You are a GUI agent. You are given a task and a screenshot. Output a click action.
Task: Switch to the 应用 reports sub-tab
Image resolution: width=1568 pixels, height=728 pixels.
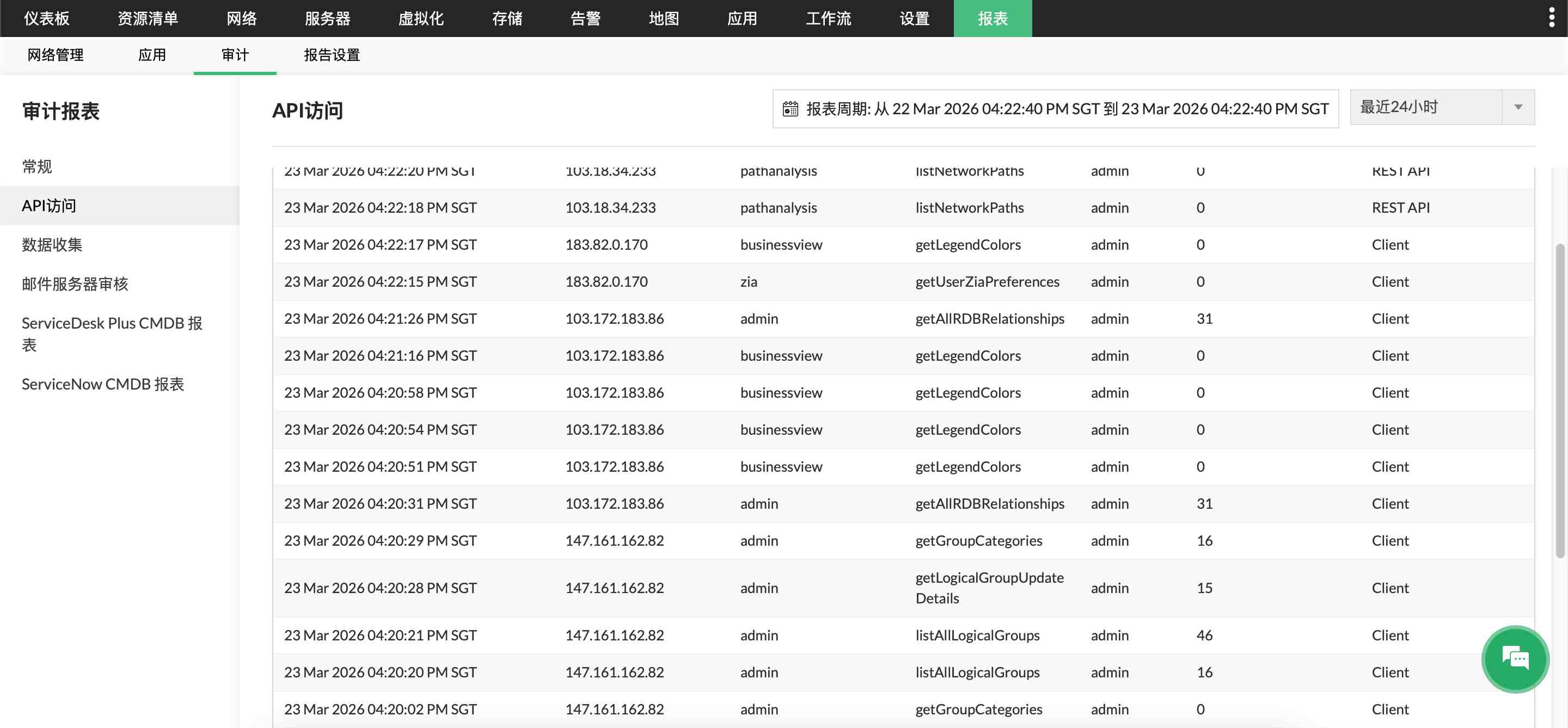point(151,55)
